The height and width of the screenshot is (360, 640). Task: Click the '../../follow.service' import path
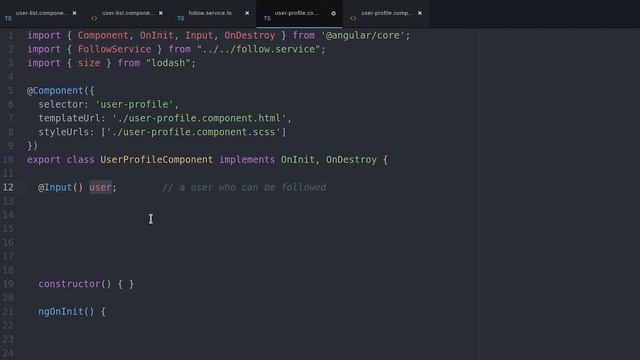[259, 49]
